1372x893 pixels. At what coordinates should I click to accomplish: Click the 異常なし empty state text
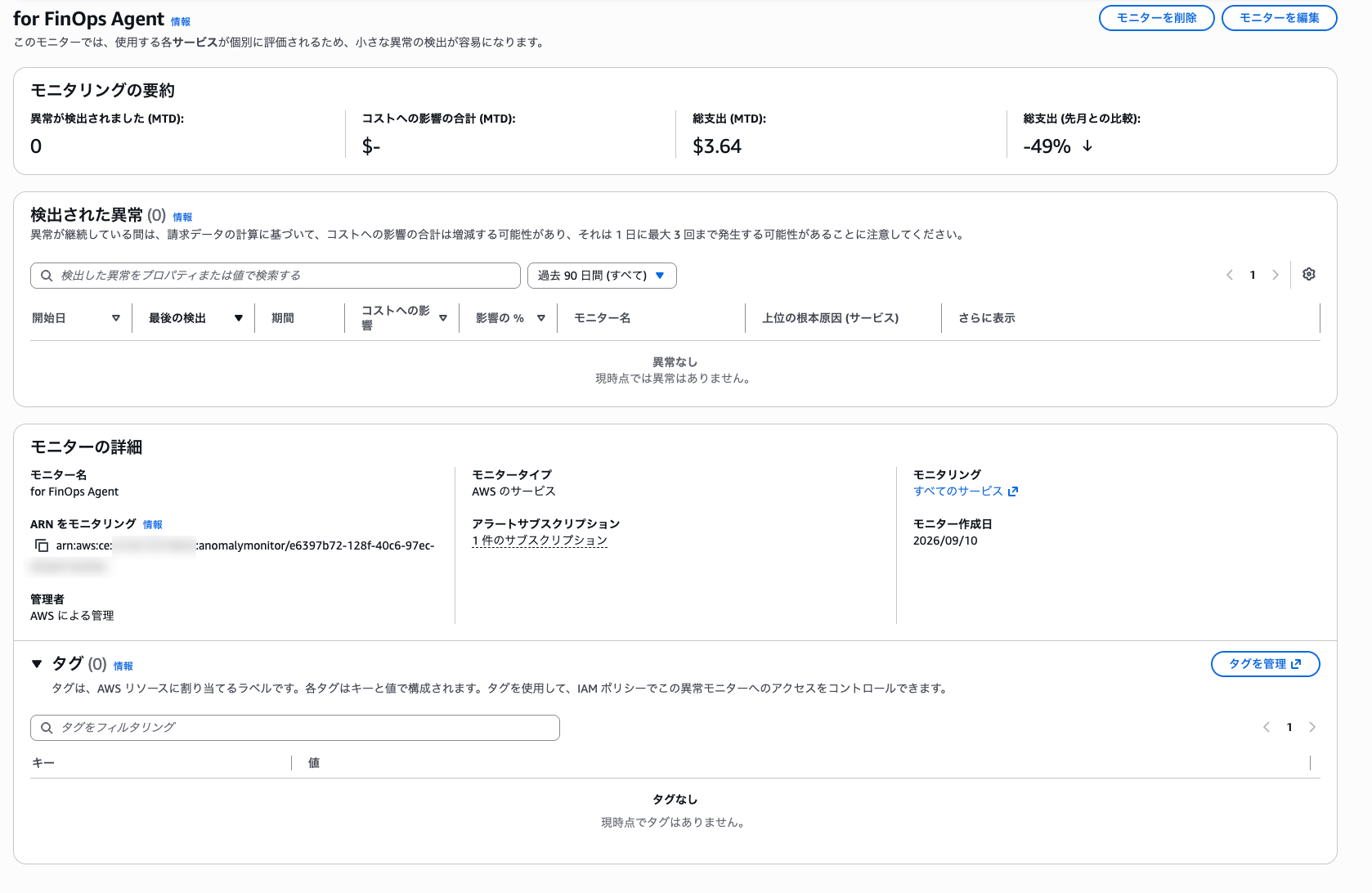click(675, 362)
